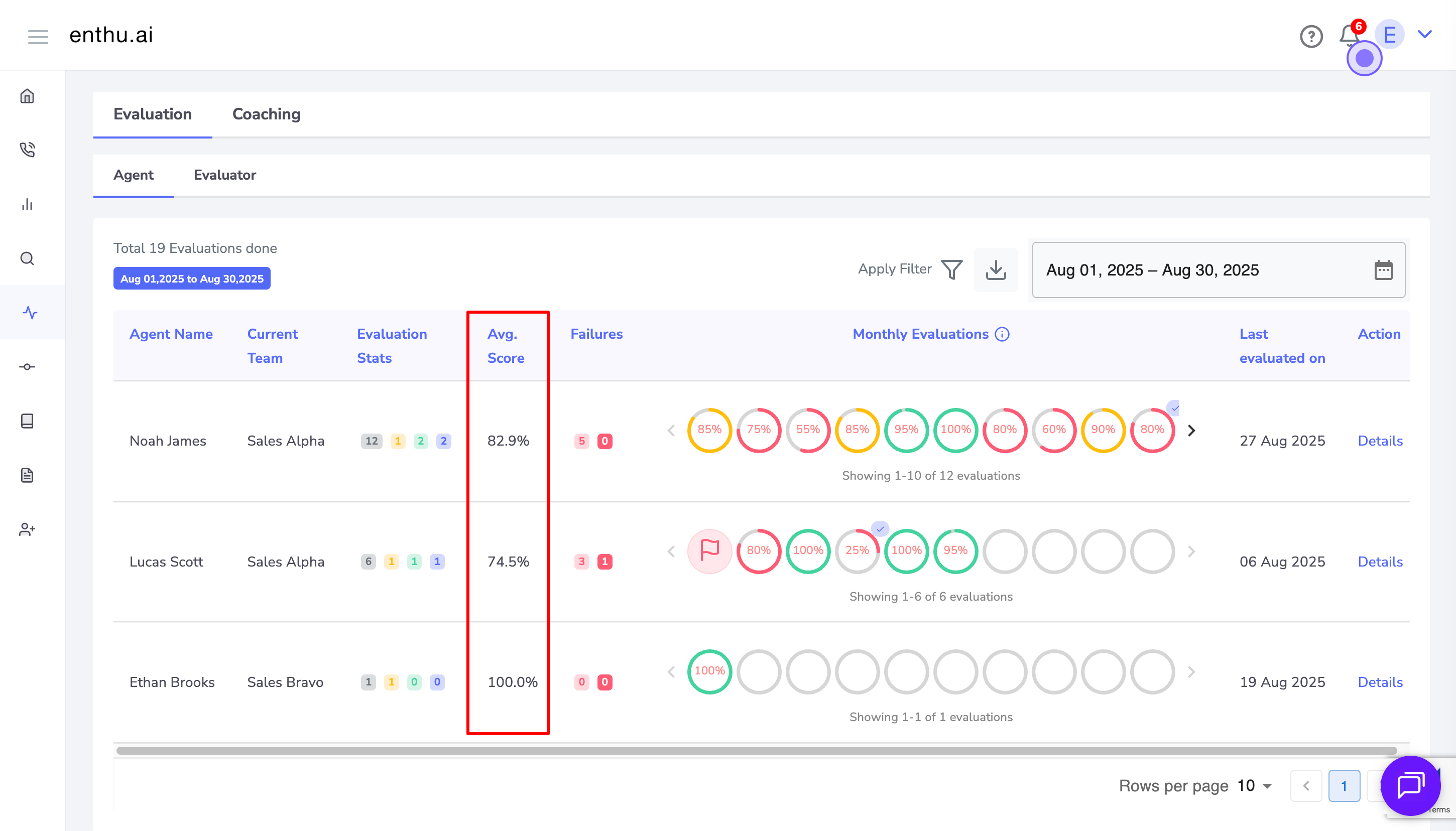Image resolution: width=1456 pixels, height=831 pixels.
Task: Open the date range calendar icon
Action: 1384,270
